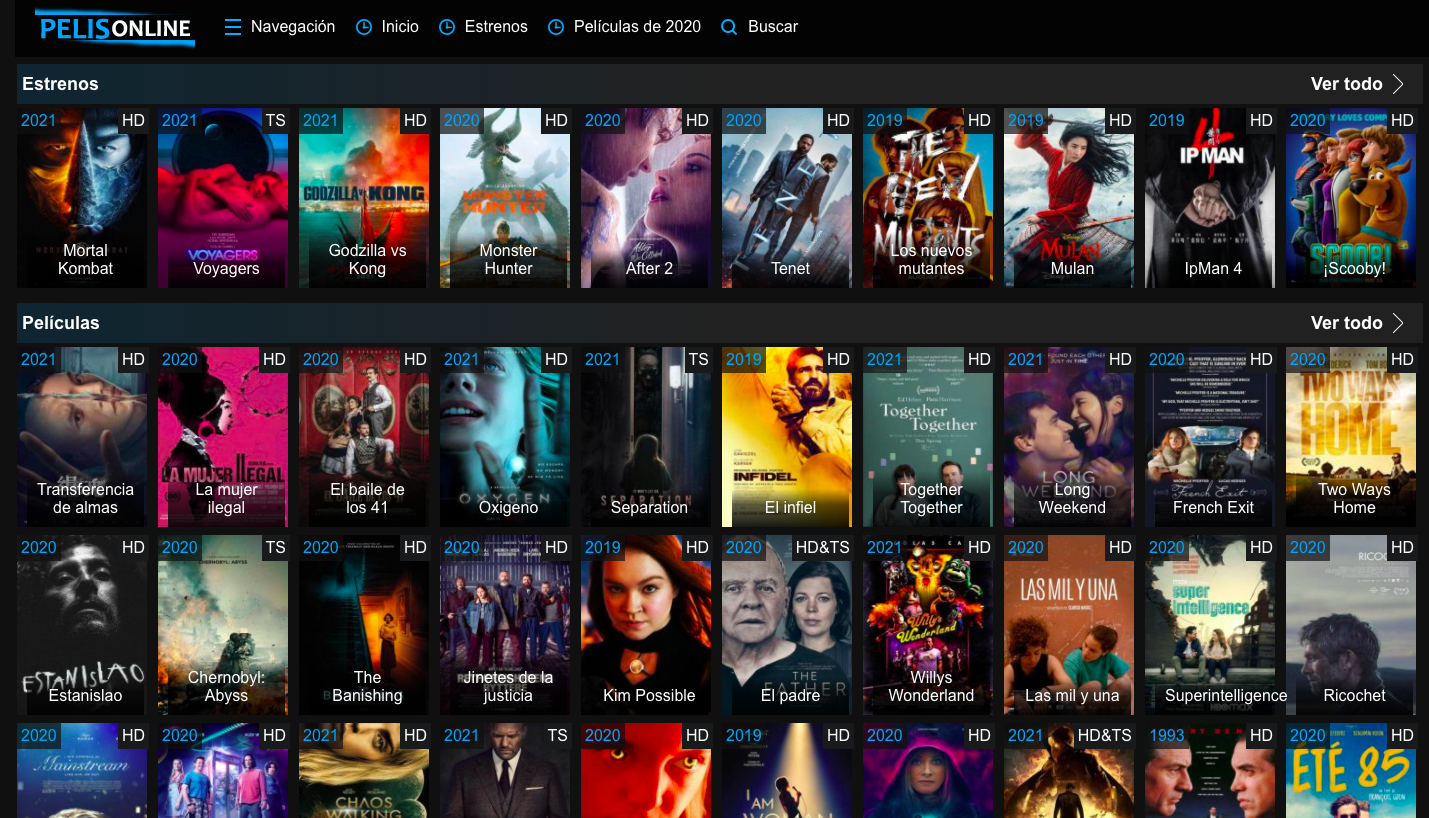
Task: Click the Estrenos section heading
Action: [x=60, y=84]
